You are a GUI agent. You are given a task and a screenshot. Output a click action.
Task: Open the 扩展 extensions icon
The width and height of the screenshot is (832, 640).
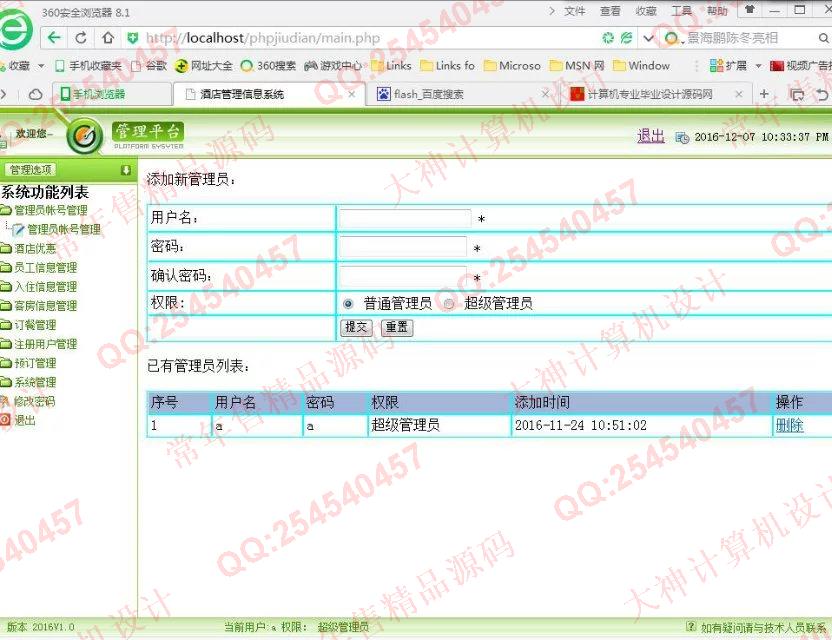coord(716,66)
